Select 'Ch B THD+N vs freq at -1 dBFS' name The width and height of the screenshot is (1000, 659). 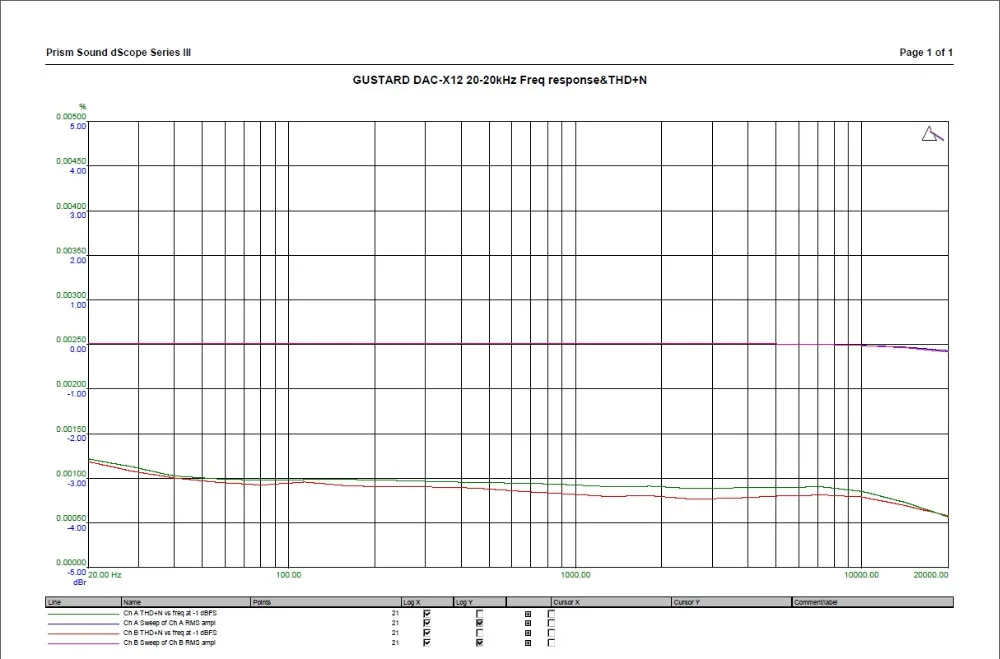click(170, 633)
